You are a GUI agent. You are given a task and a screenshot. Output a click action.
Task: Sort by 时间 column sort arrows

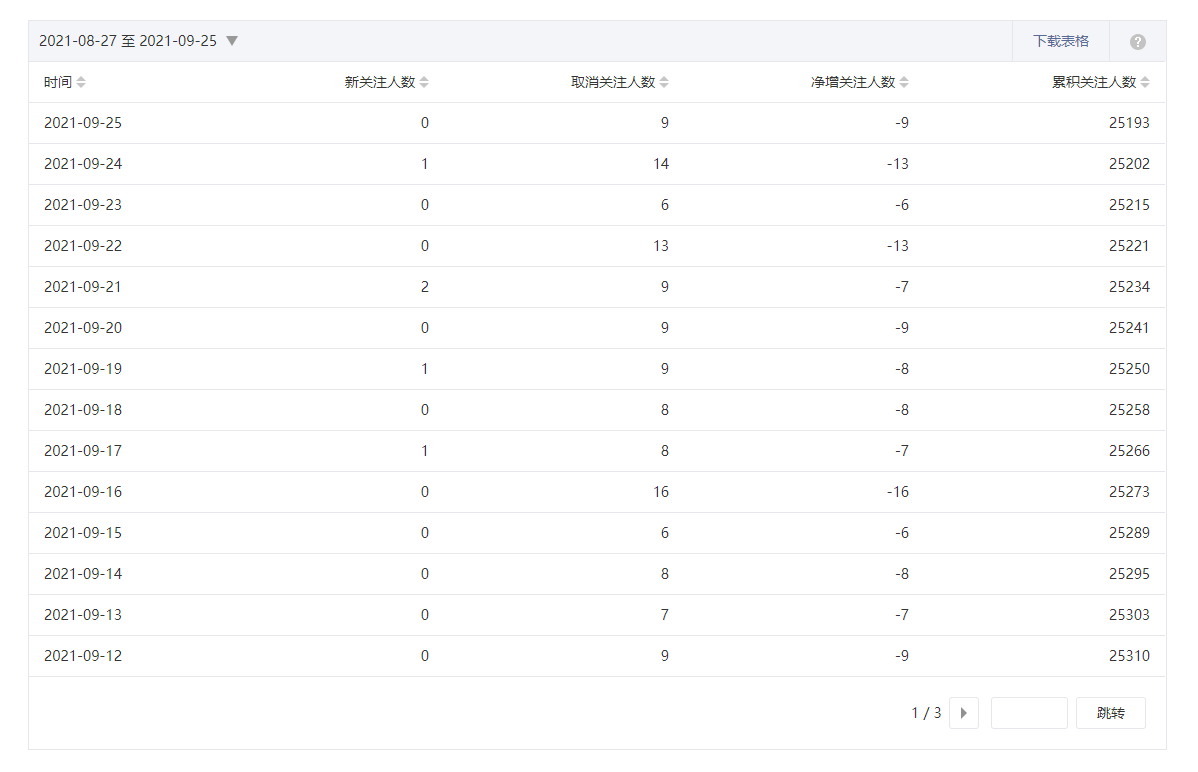(x=81, y=82)
